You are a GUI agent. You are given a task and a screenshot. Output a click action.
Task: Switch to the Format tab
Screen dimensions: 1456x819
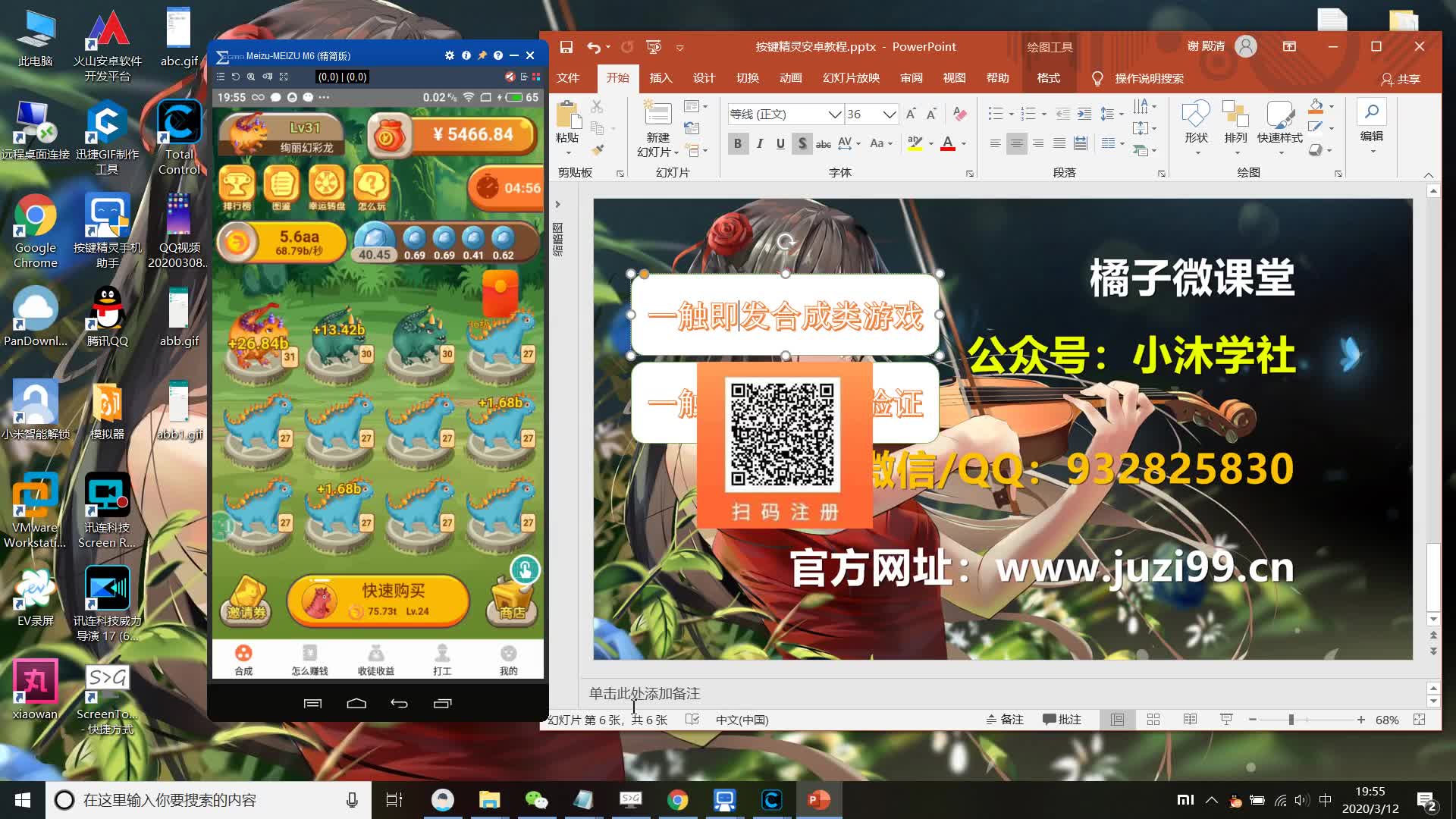tap(1048, 78)
